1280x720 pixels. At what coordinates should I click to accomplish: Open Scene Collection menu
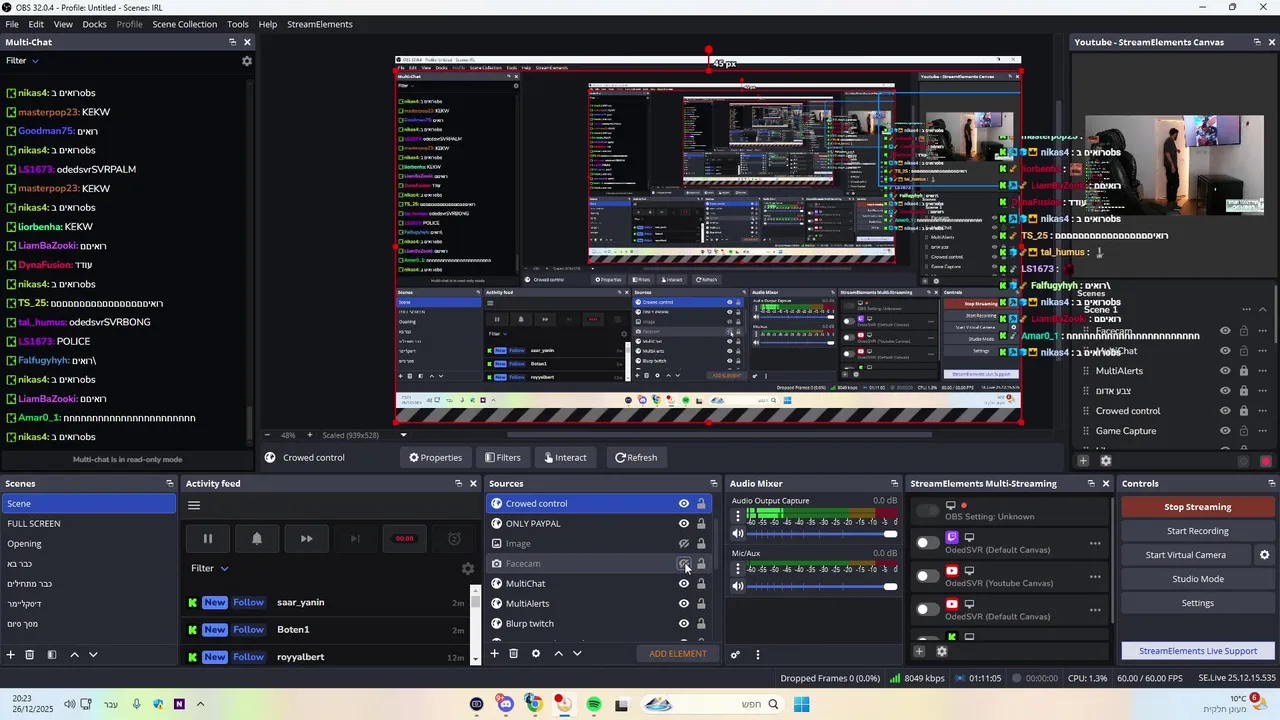point(184,24)
